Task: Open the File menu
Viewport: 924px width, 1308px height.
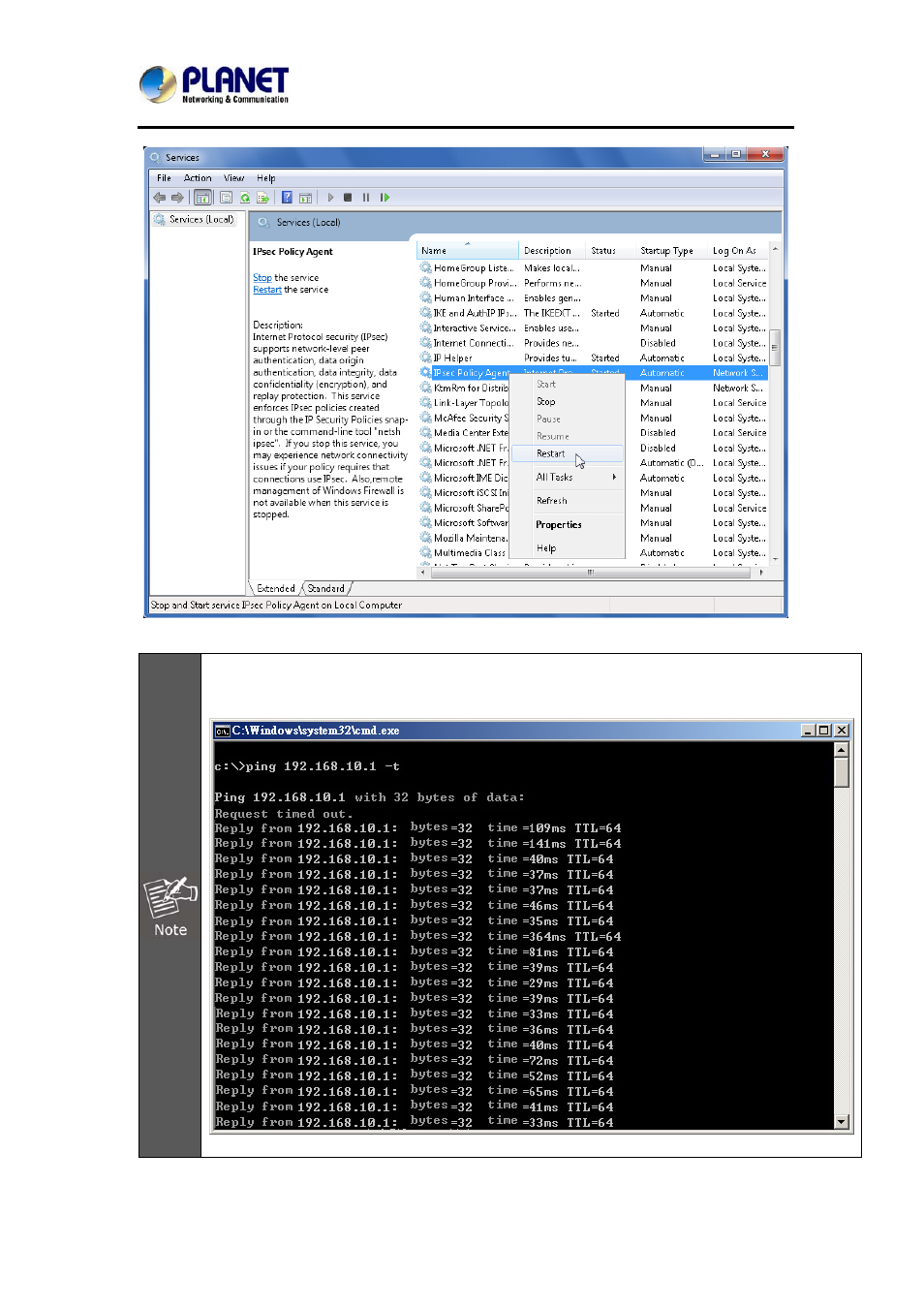Action: (164, 178)
